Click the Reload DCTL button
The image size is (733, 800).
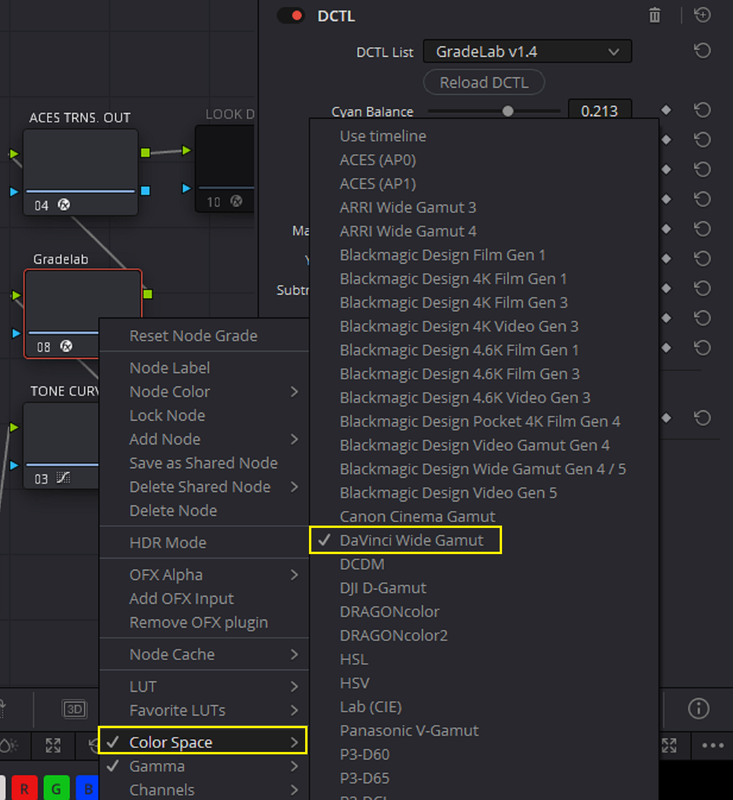coord(484,82)
